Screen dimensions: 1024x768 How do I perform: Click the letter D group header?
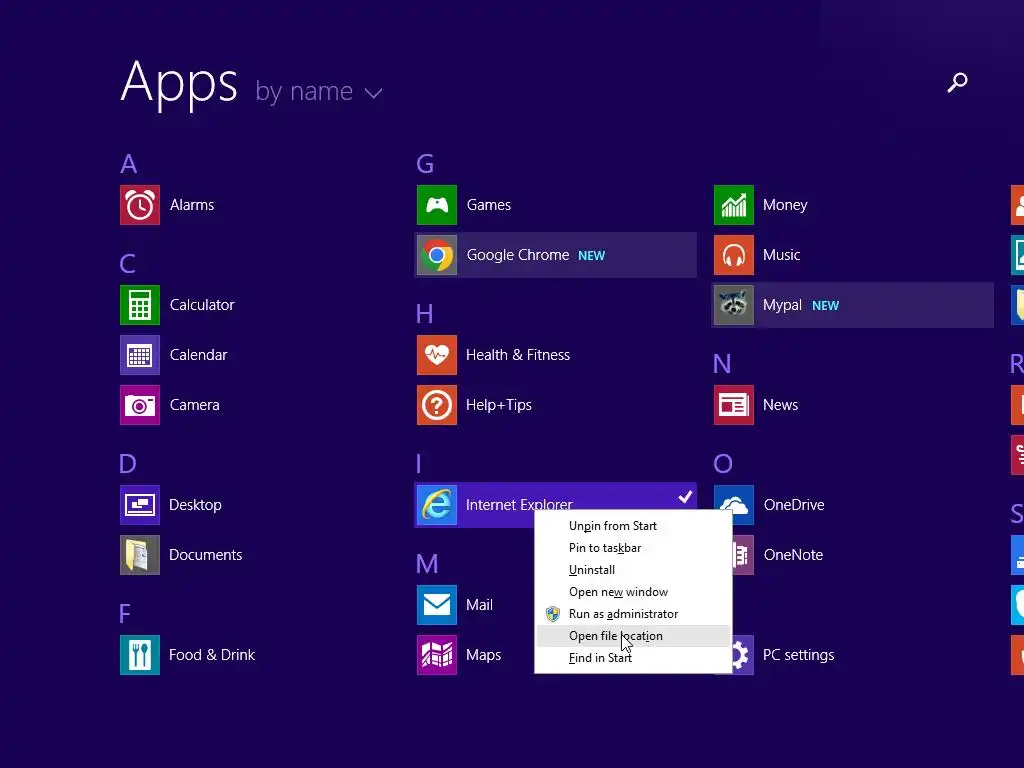128,464
